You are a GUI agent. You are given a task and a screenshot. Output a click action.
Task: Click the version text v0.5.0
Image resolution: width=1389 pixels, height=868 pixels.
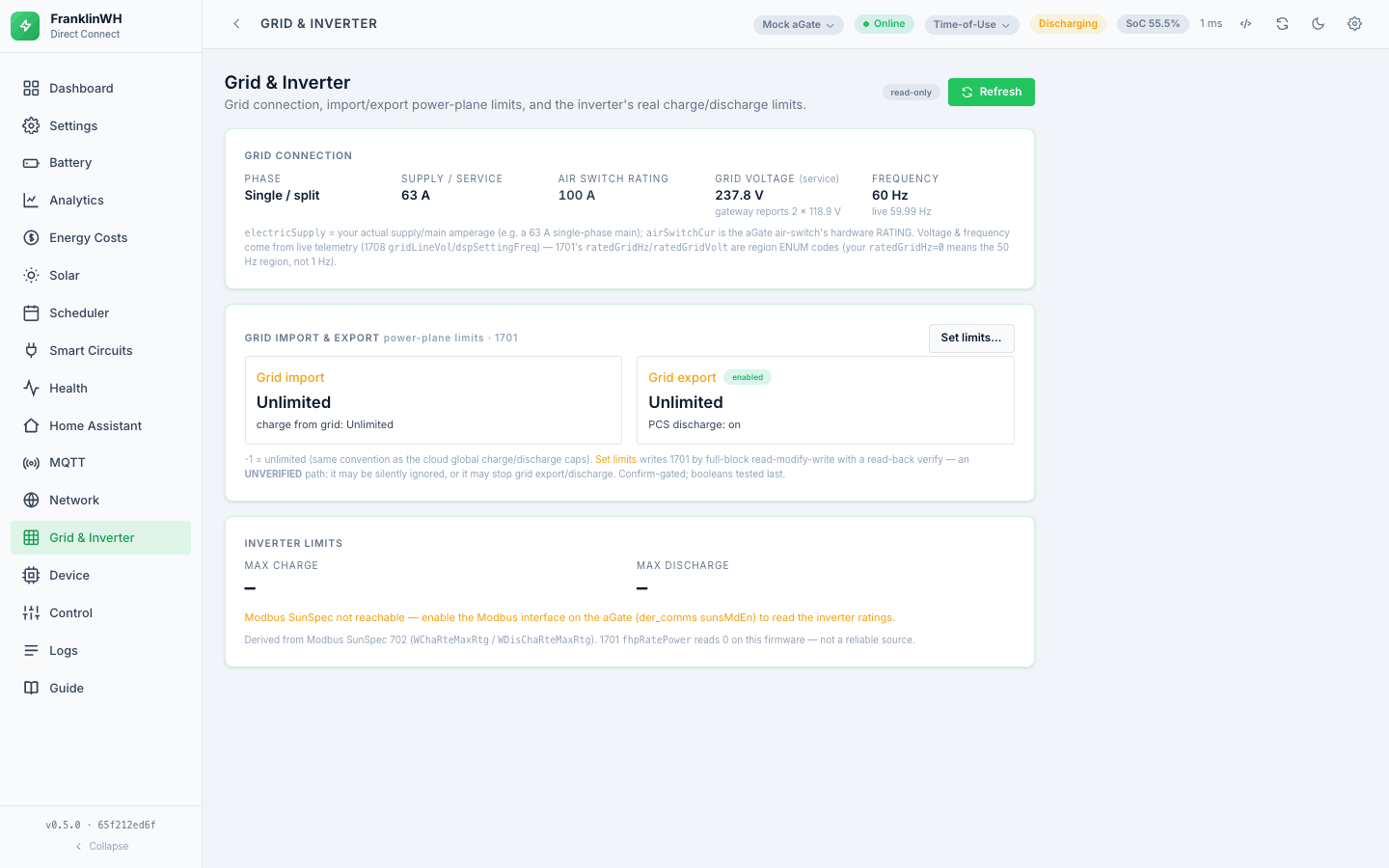(64, 826)
